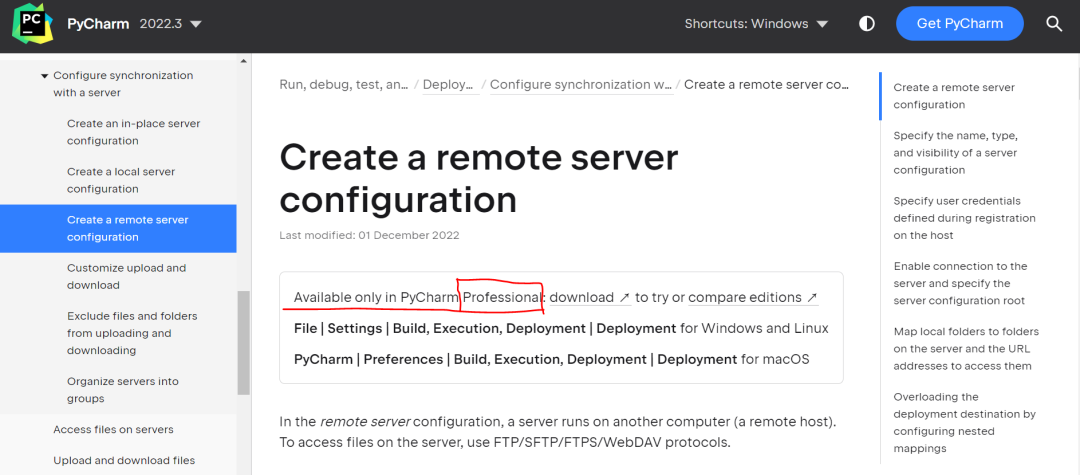
Task: Click the page title heading
Action: tap(479, 179)
